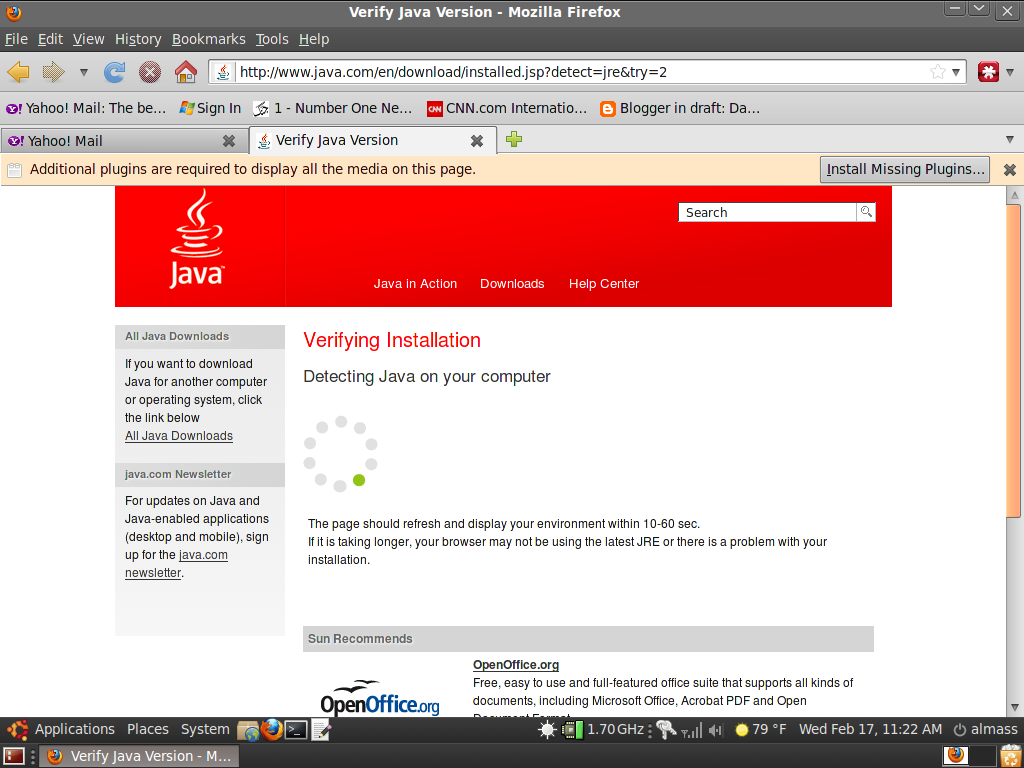This screenshot has width=1024, height=768.
Task: Open the File menu
Action: pyautogui.click(x=16, y=39)
